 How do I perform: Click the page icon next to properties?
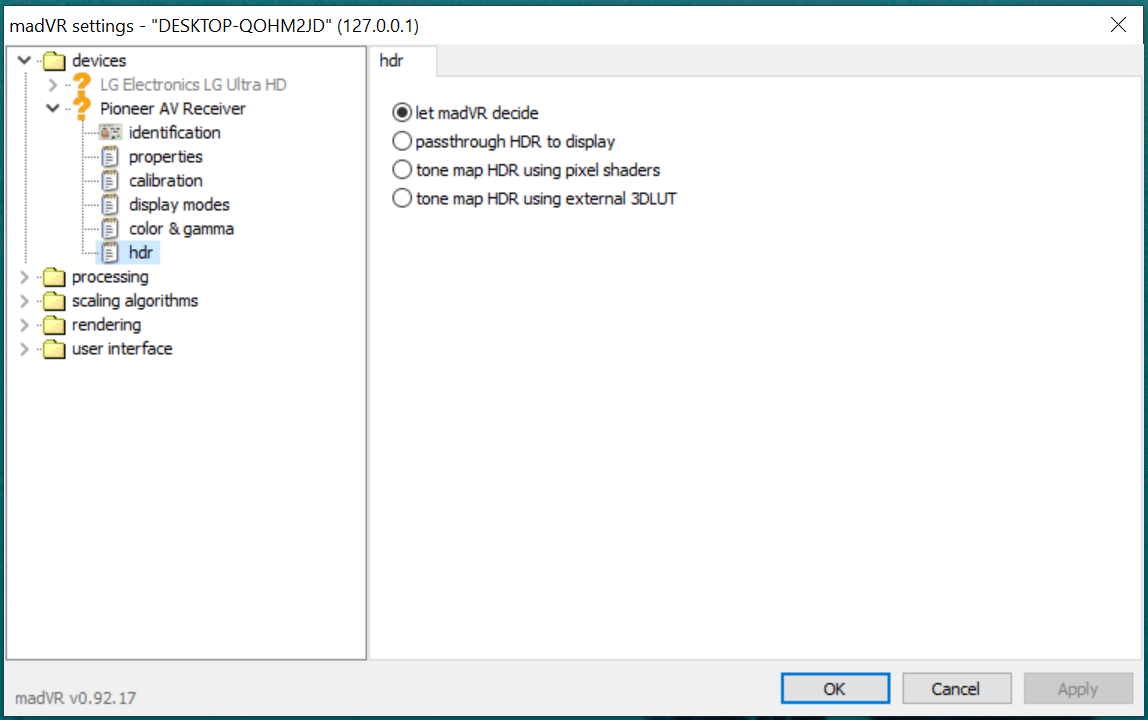109,156
